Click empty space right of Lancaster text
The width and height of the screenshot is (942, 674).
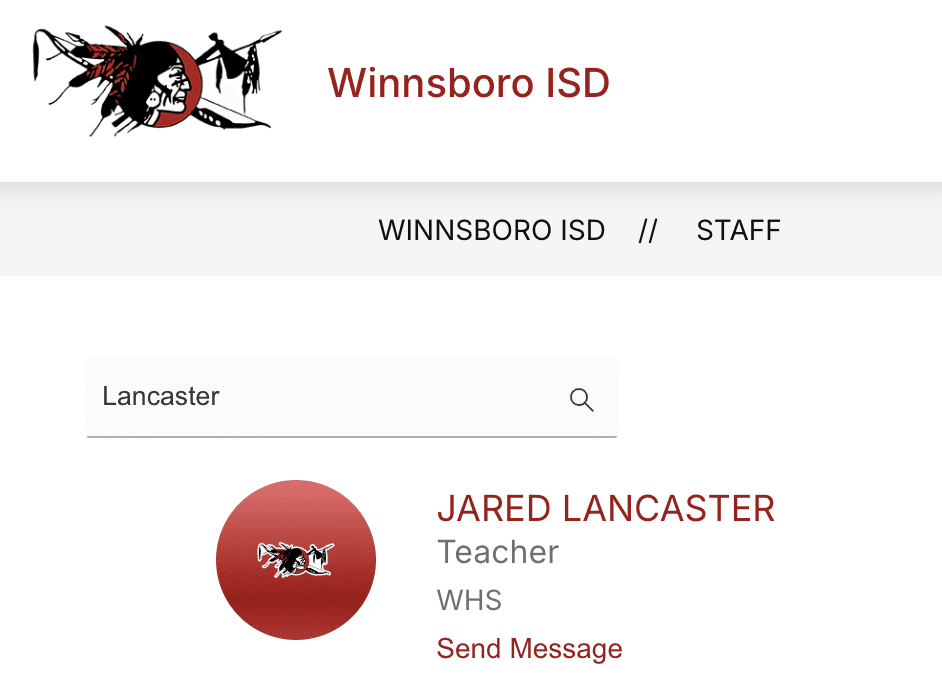[390, 396]
